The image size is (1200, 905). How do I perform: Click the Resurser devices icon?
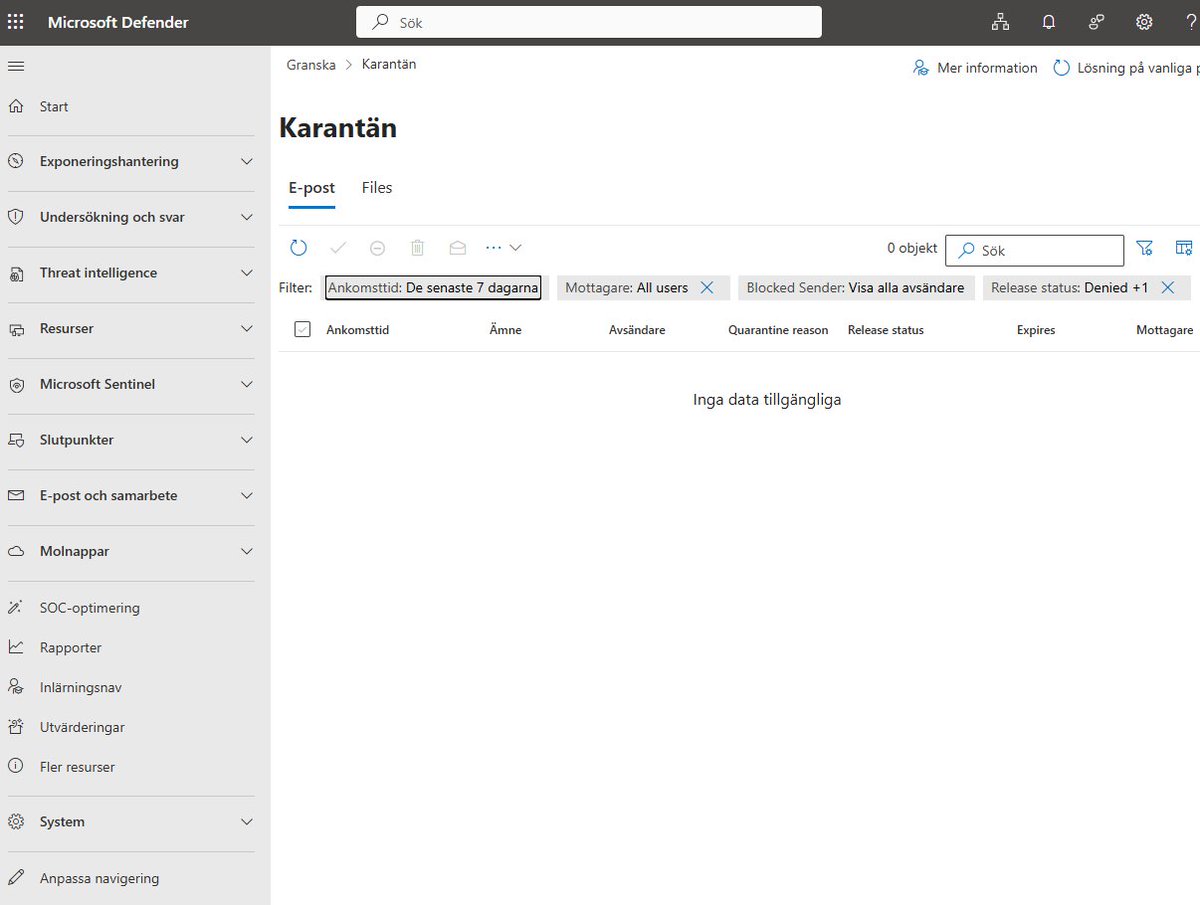click(16, 329)
